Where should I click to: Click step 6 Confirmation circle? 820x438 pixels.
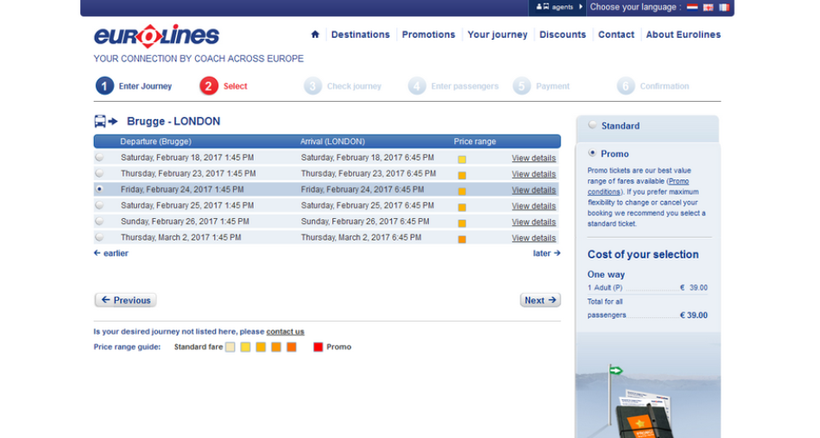point(625,86)
